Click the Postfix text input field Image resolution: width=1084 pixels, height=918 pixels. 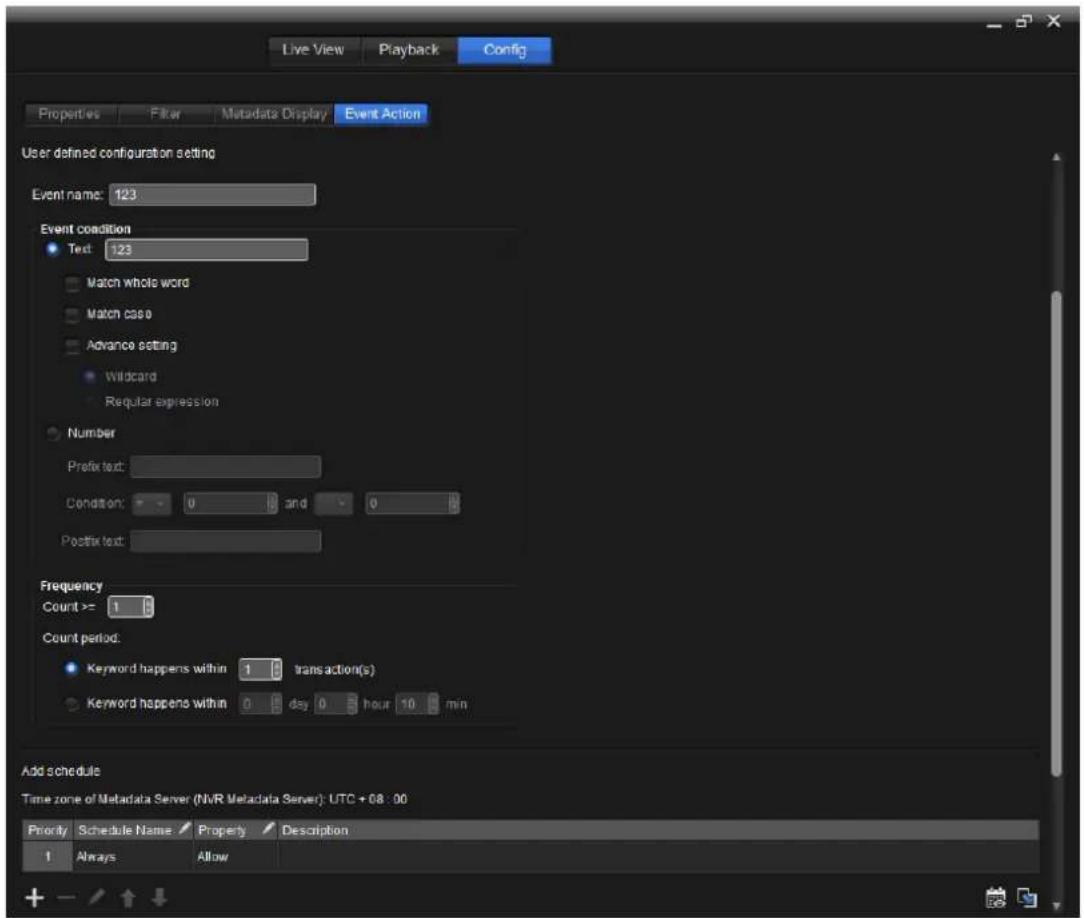tap(226, 541)
